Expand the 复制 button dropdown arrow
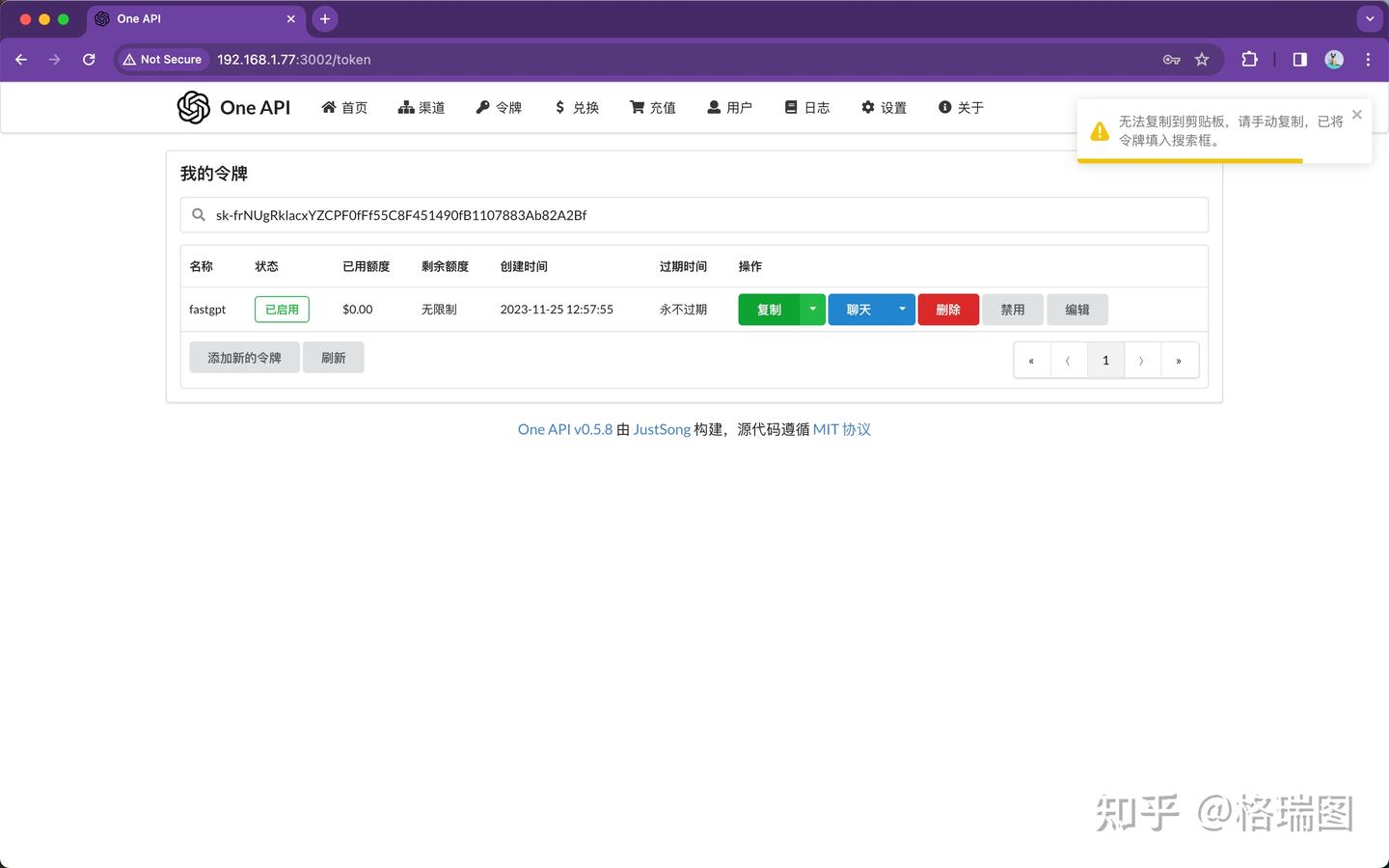This screenshot has width=1389, height=868. [813, 310]
